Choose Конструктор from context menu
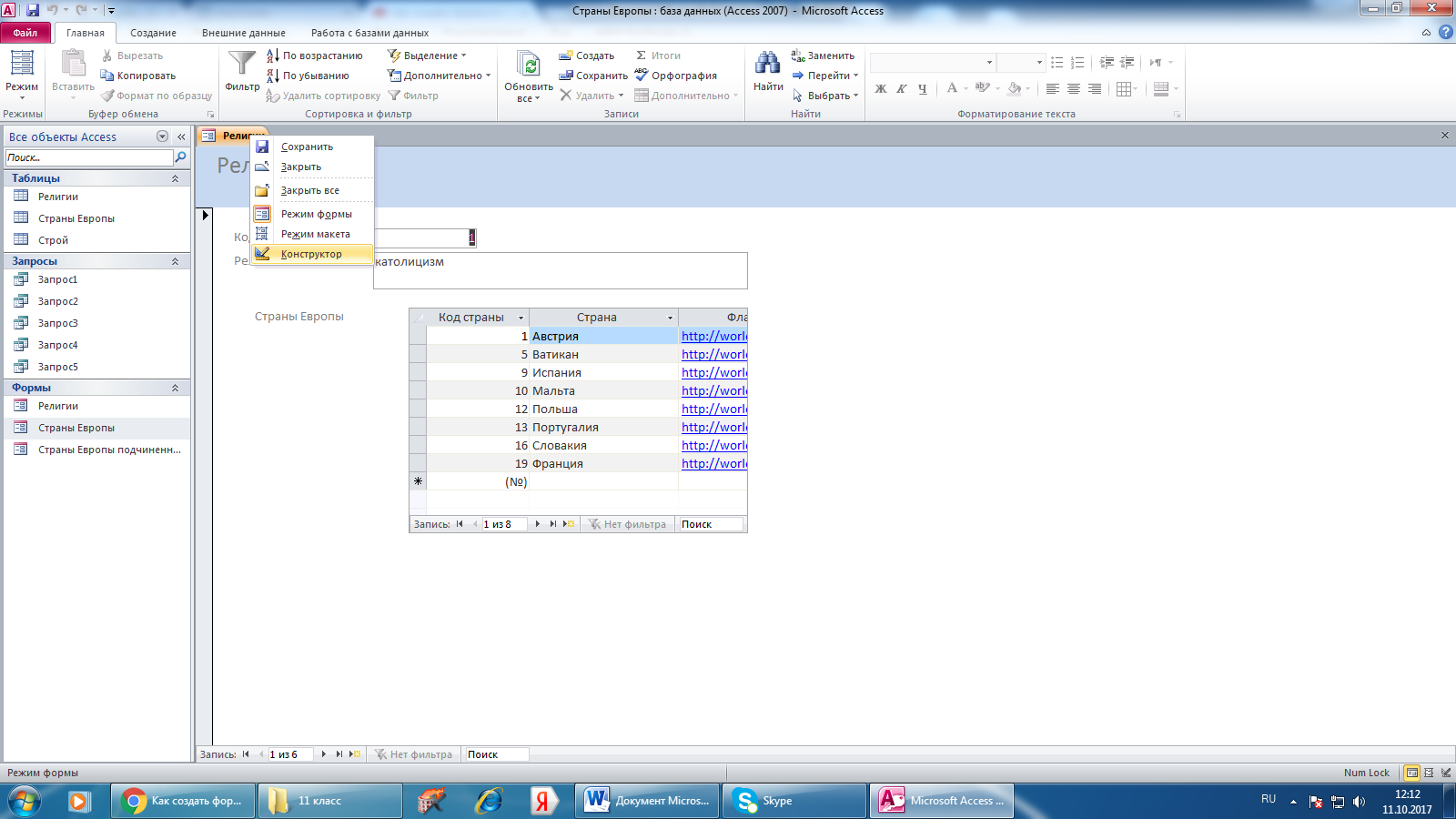This screenshot has width=1456, height=819. pos(312,254)
